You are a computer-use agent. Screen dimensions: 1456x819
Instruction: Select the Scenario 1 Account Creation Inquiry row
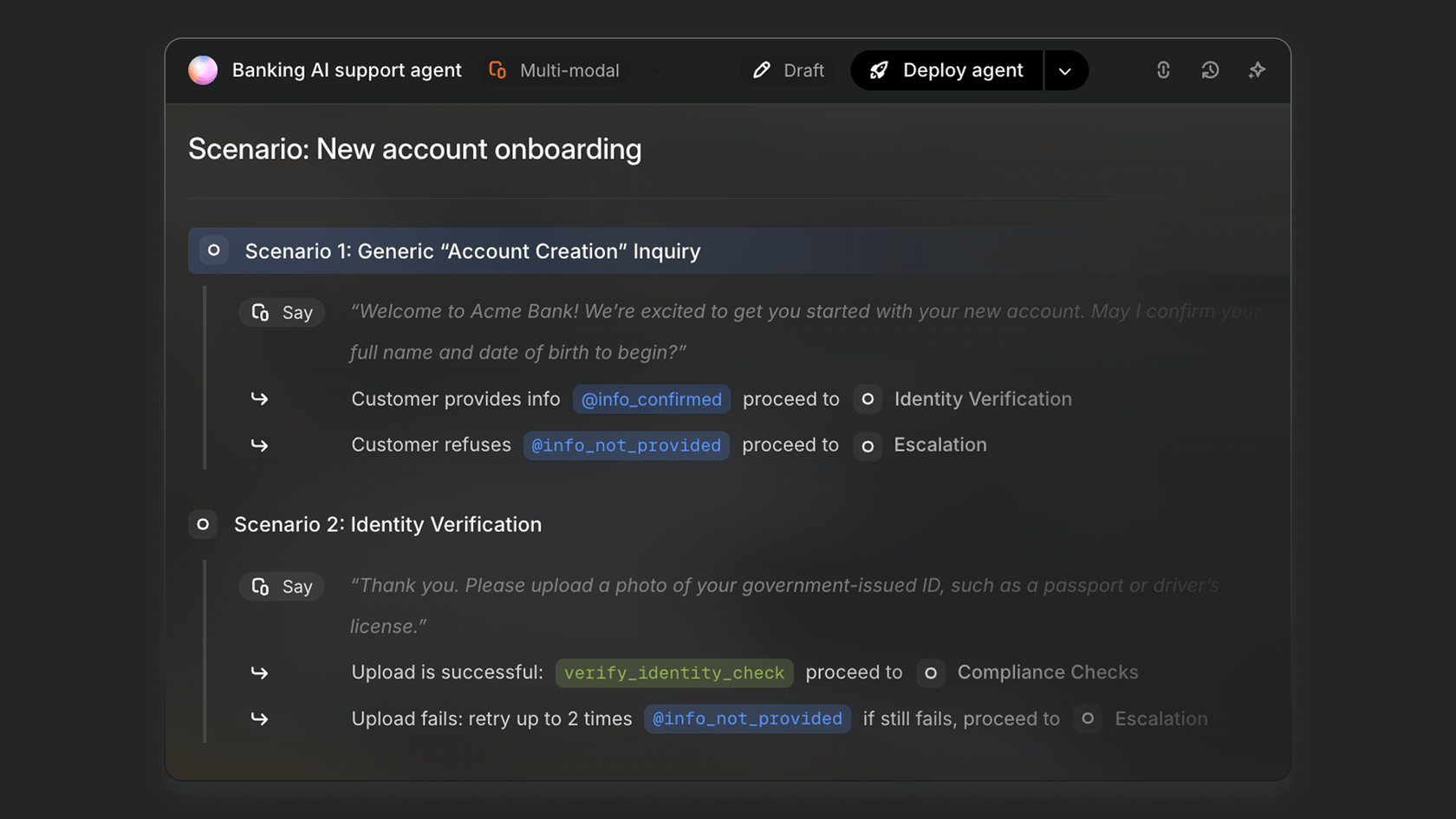tap(474, 250)
